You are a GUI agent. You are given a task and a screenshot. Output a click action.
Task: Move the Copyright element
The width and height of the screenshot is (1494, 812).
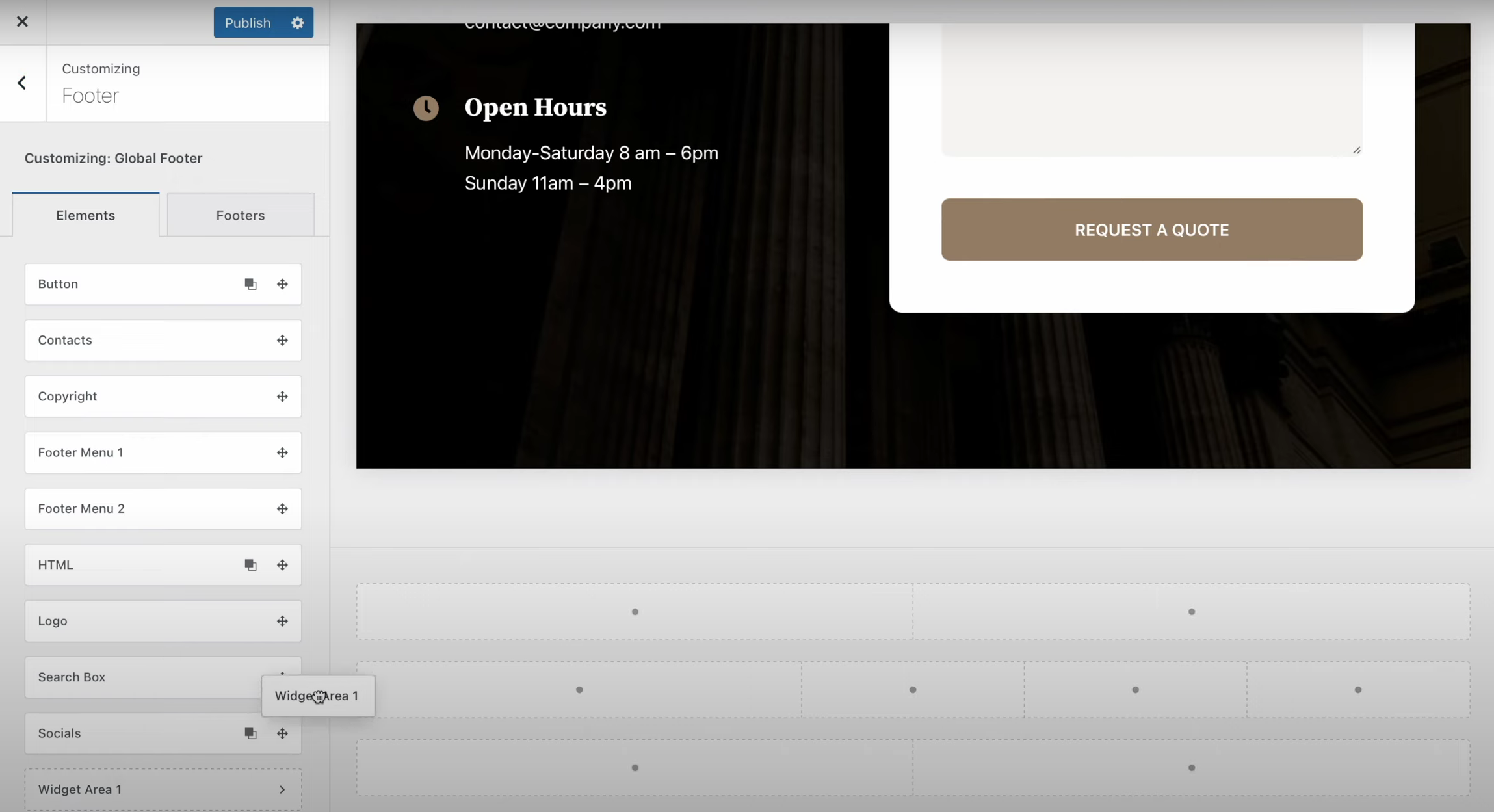pos(282,396)
